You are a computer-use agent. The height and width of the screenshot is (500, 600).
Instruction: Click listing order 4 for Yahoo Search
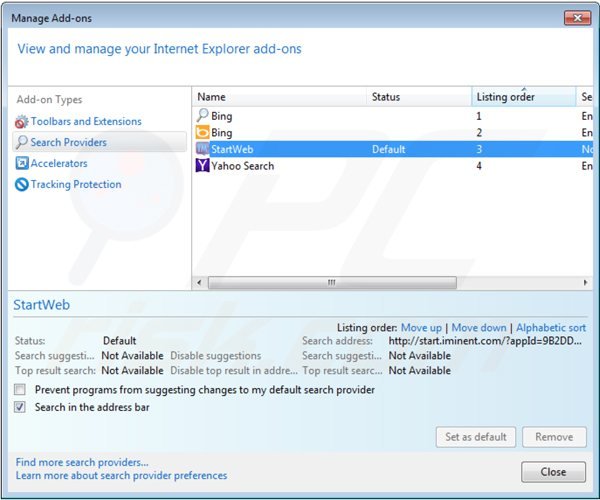click(x=479, y=166)
